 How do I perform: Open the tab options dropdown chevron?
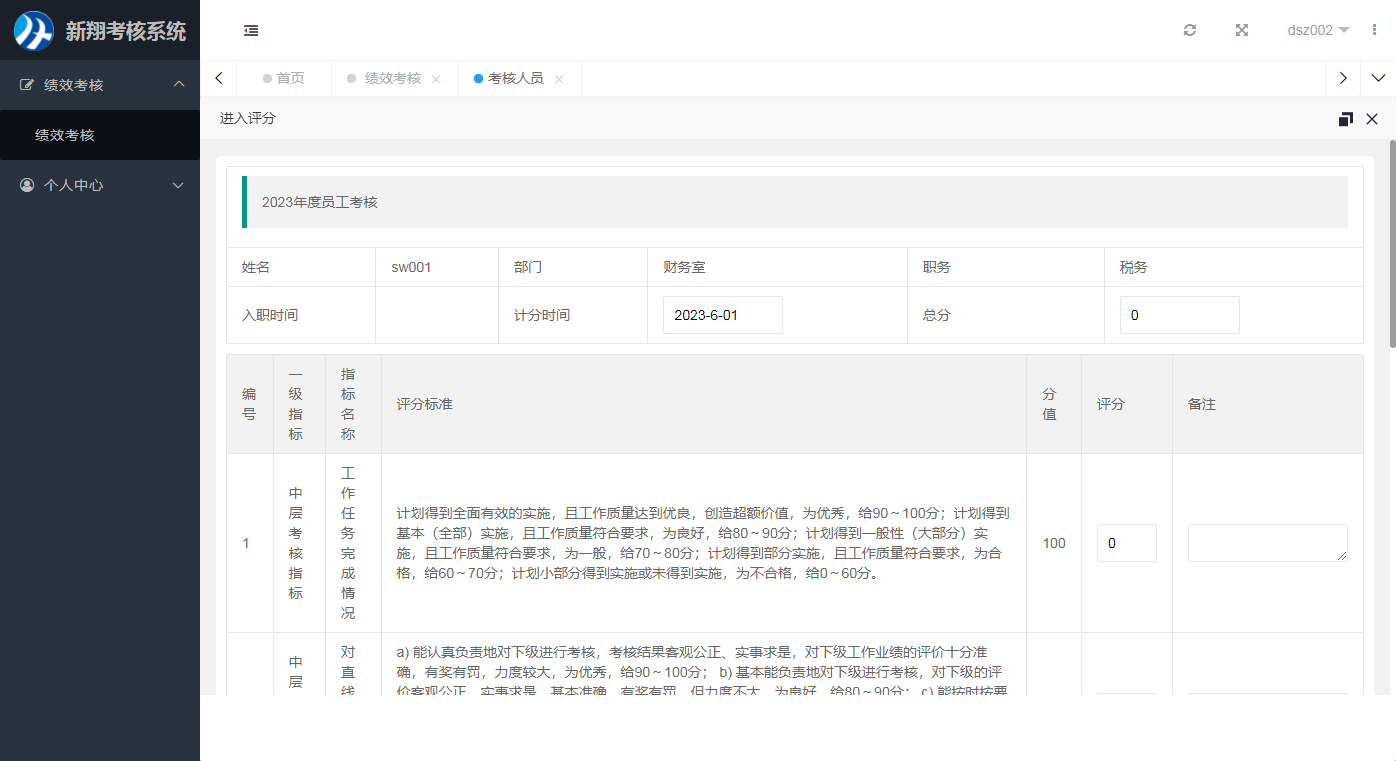coord(1378,78)
